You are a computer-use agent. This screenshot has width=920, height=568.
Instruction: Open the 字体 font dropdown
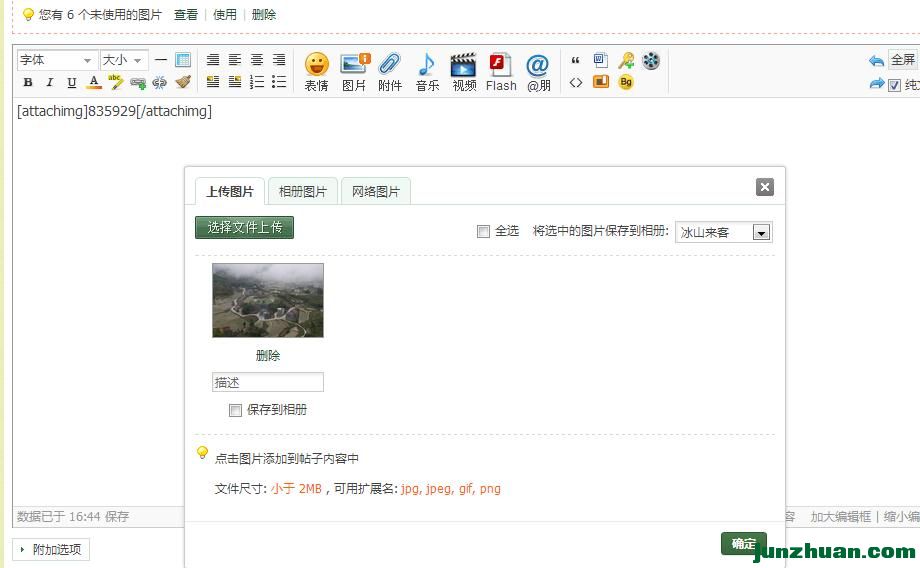[57, 60]
